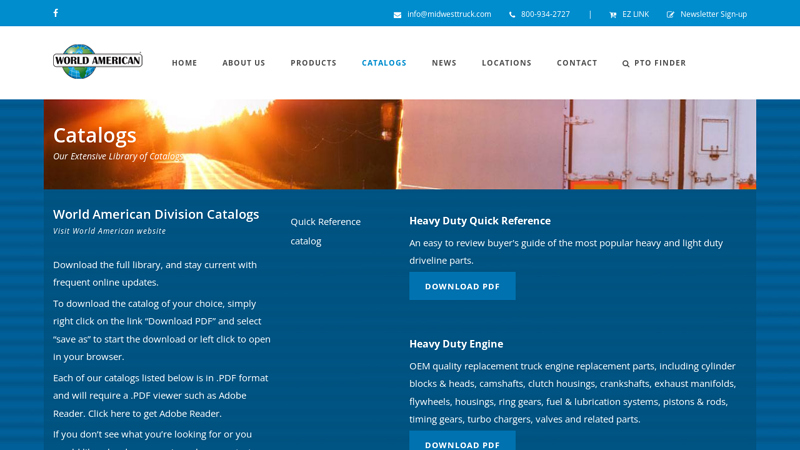Click the PTO Finder magnifier icon
Screen dimensions: 800x450
626,63
